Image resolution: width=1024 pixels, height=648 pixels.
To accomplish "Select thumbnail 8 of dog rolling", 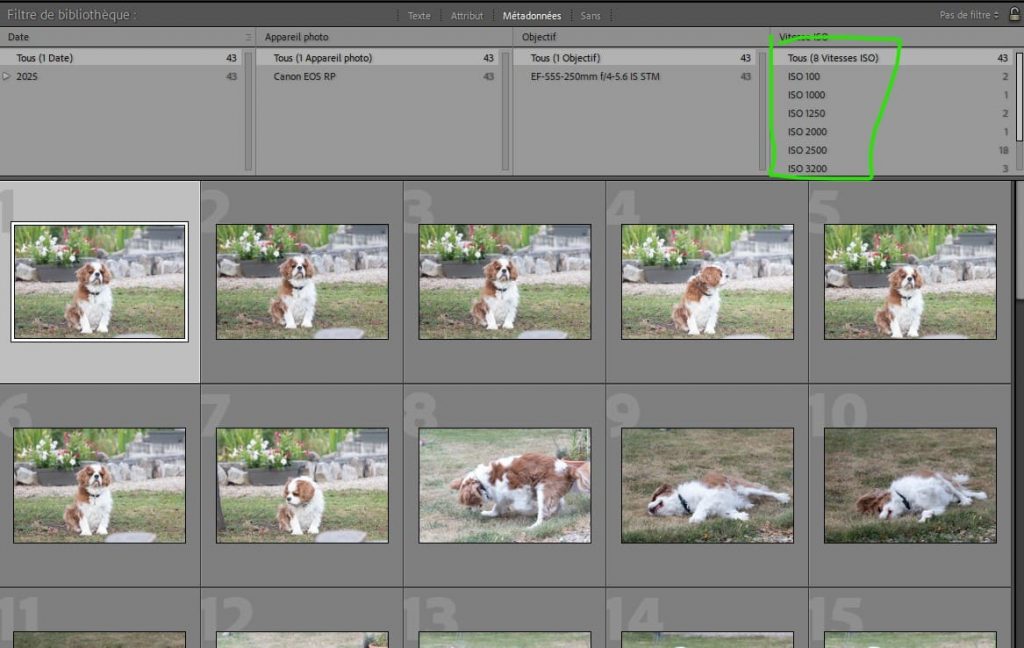I will pyautogui.click(x=504, y=485).
